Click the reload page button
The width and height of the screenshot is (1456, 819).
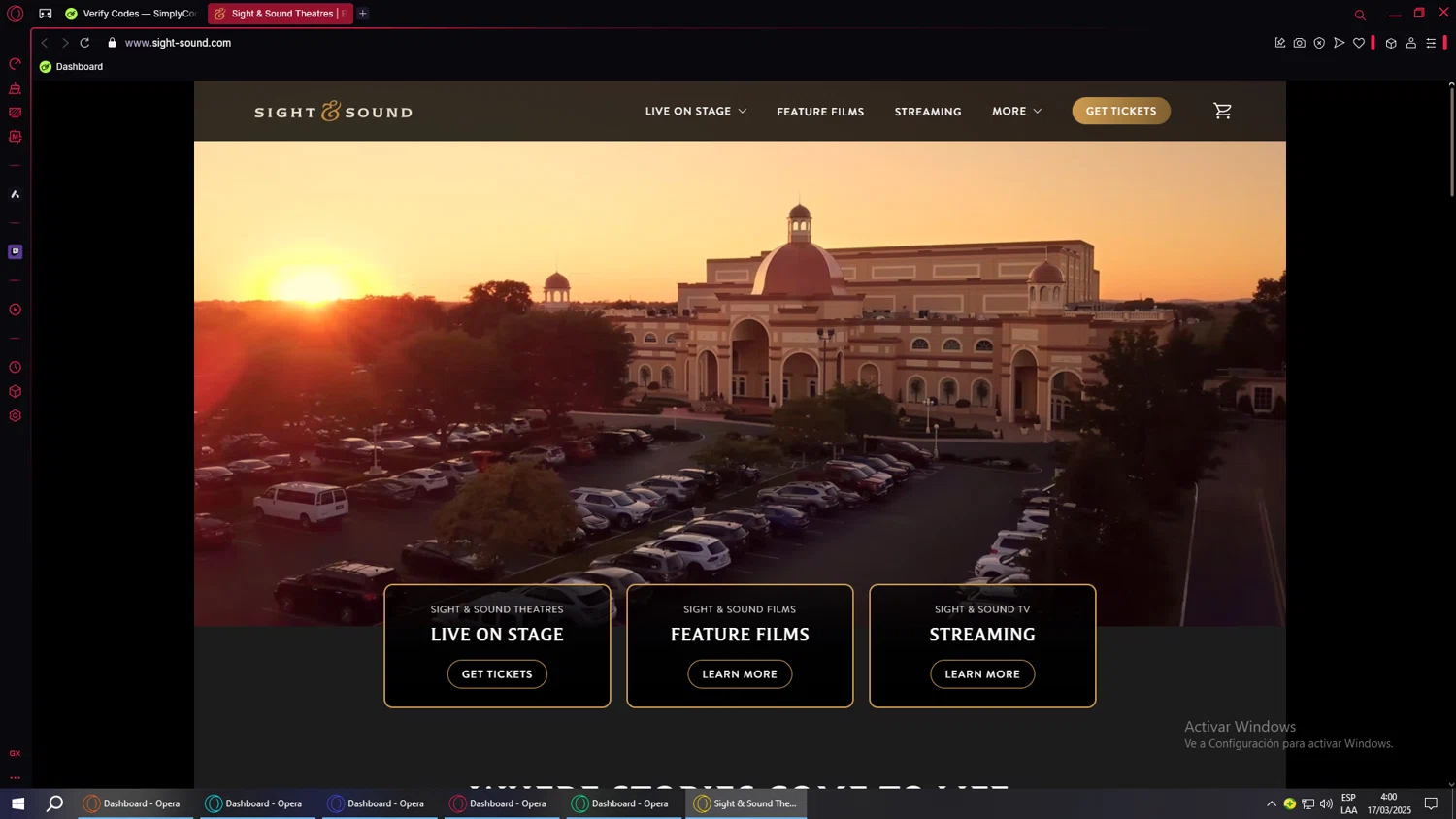tap(84, 43)
